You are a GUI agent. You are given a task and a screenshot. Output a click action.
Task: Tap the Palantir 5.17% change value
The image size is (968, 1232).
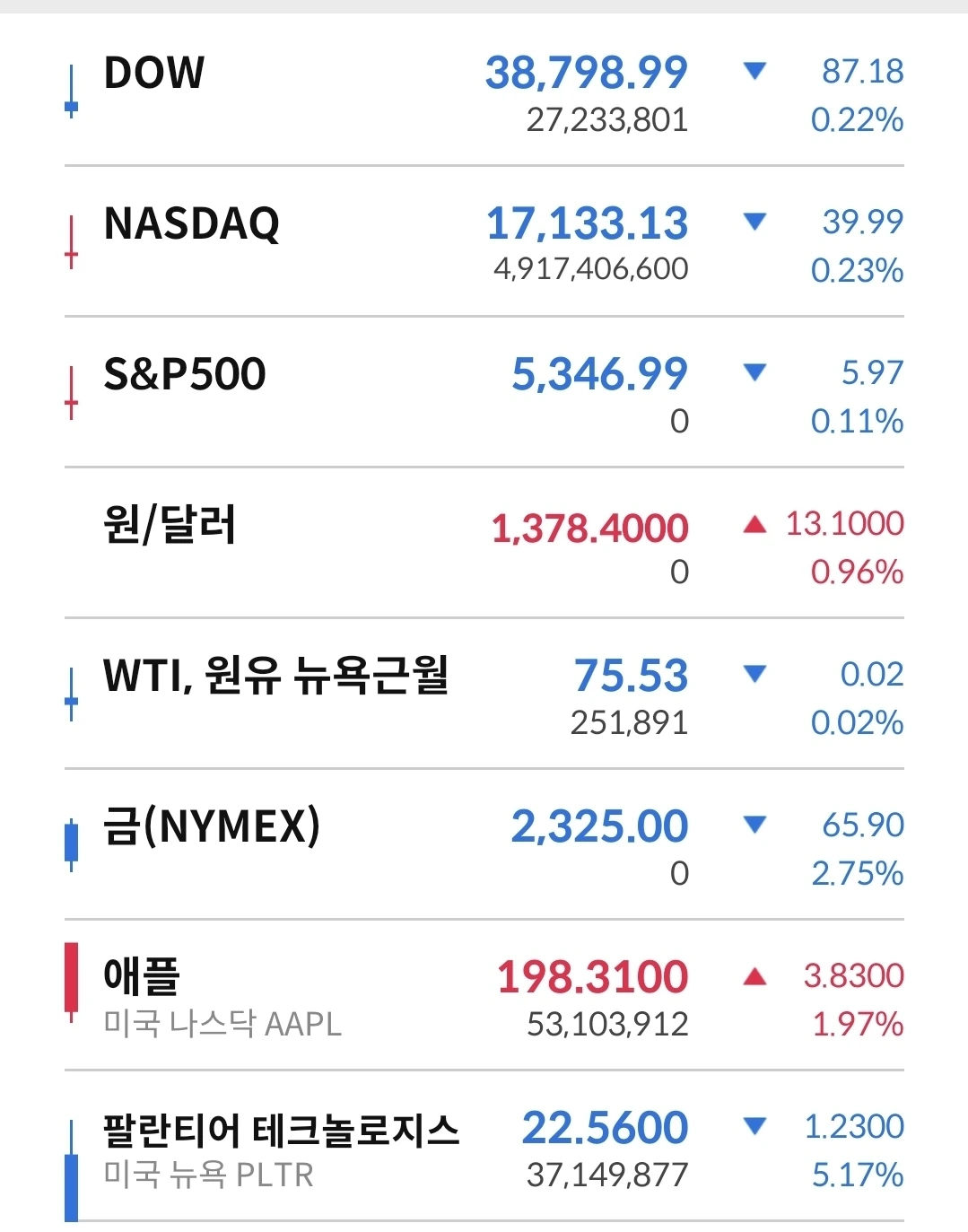pos(858,1175)
